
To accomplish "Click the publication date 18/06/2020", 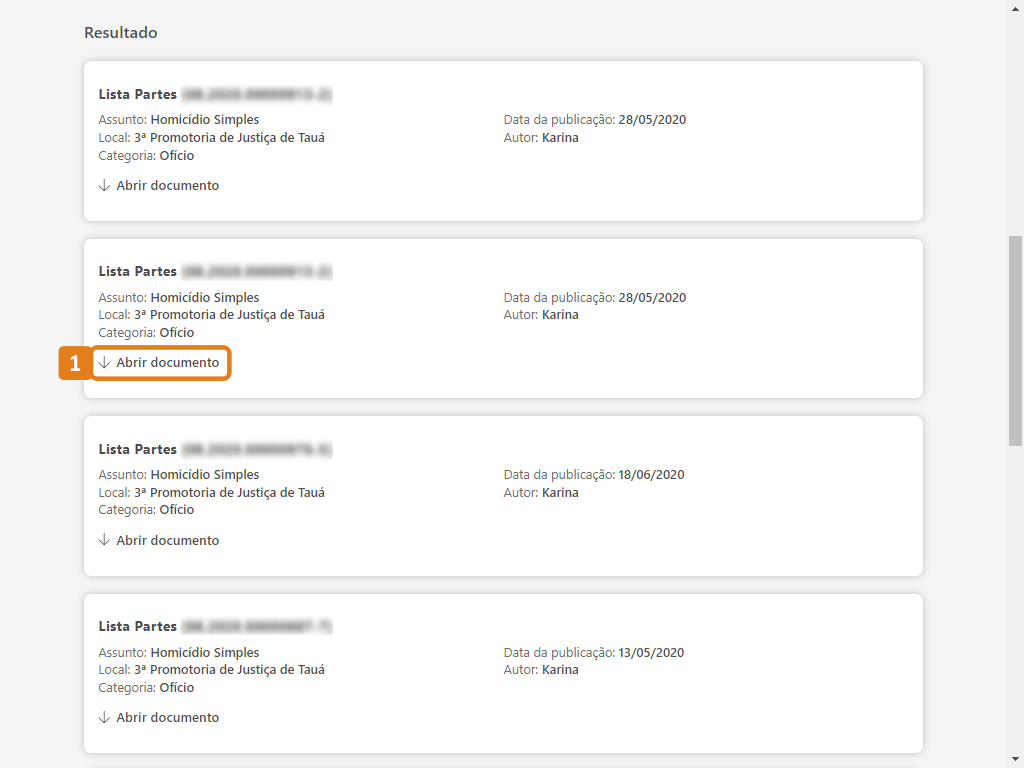I will coord(651,475).
